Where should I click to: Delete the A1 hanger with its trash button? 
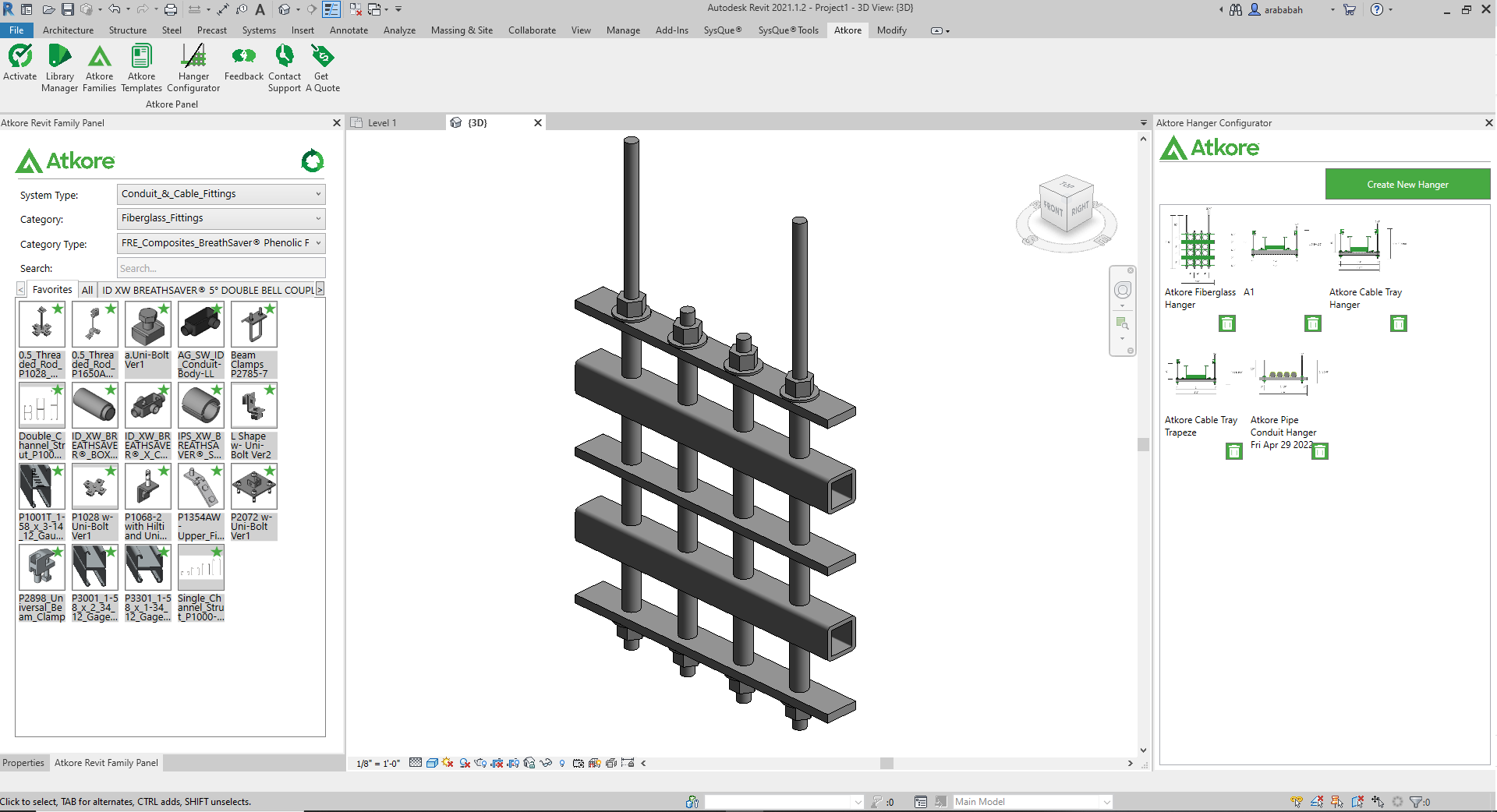tap(1313, 323)
